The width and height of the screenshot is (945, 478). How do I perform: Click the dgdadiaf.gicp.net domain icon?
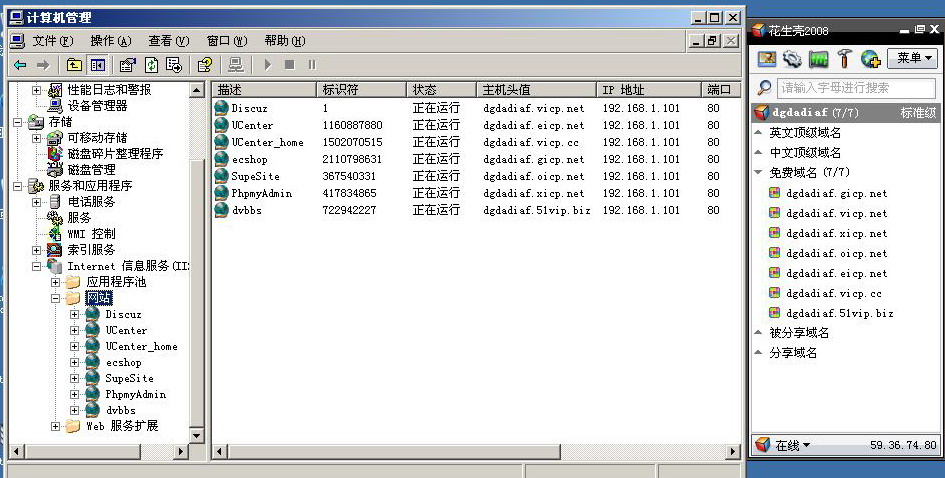click(x=775, y=193)
